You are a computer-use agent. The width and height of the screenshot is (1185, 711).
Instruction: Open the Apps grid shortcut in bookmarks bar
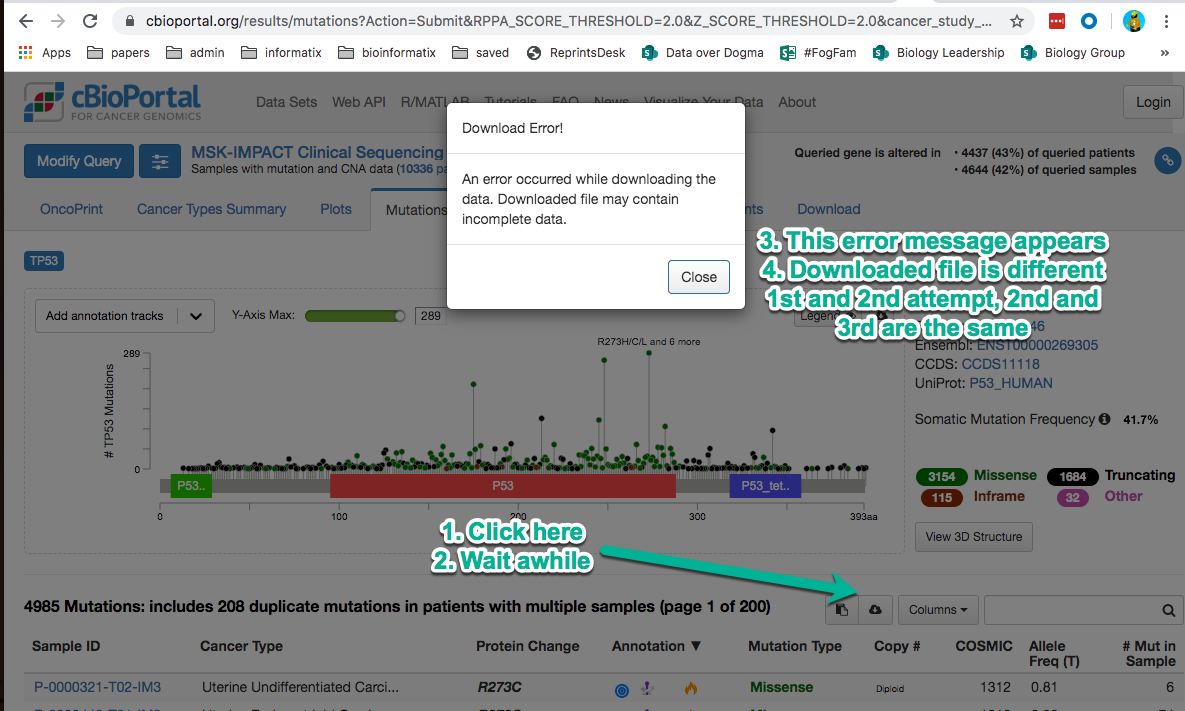[45, 52]
